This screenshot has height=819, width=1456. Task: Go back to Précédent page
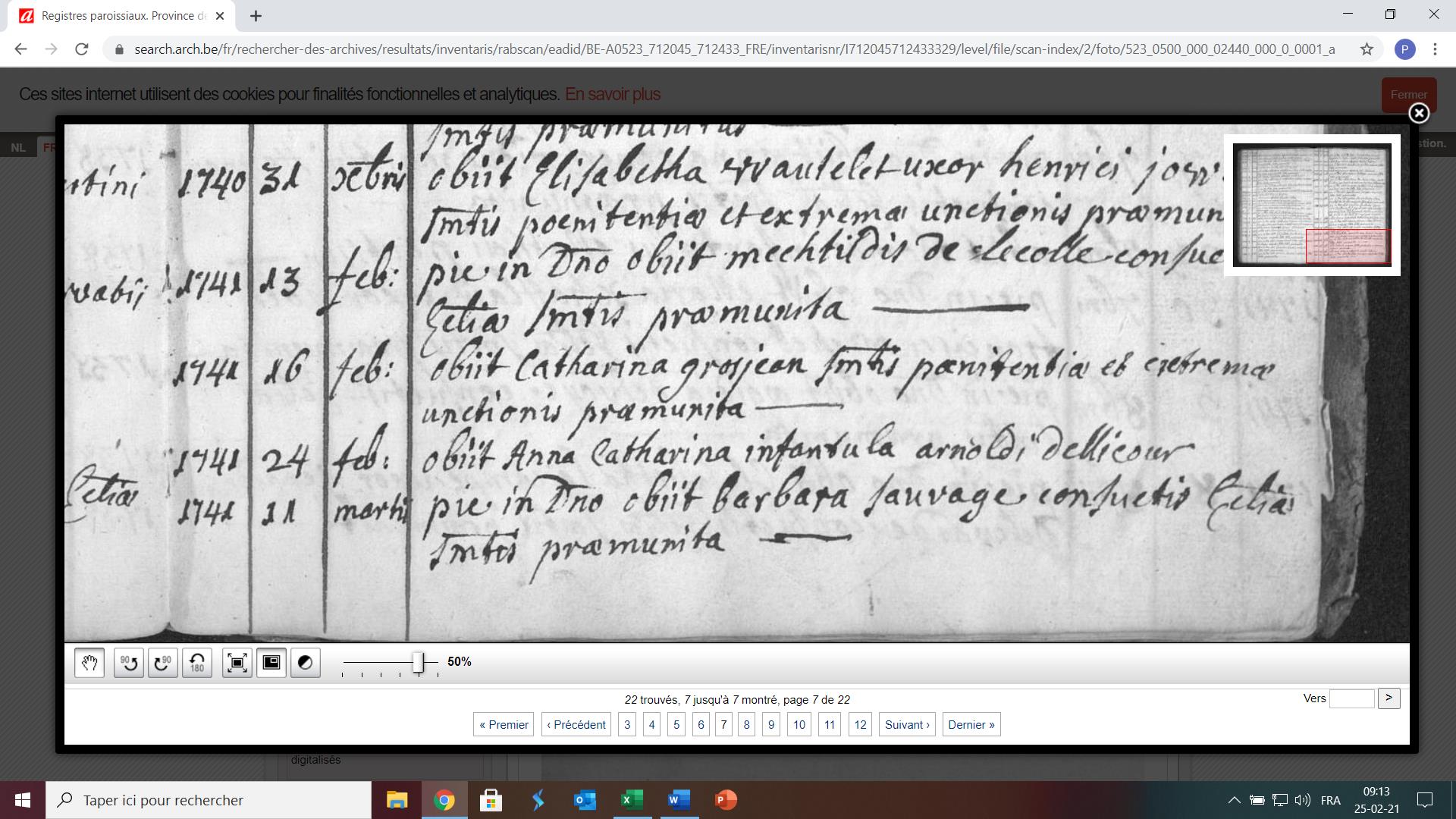click(x=576, y=724)
